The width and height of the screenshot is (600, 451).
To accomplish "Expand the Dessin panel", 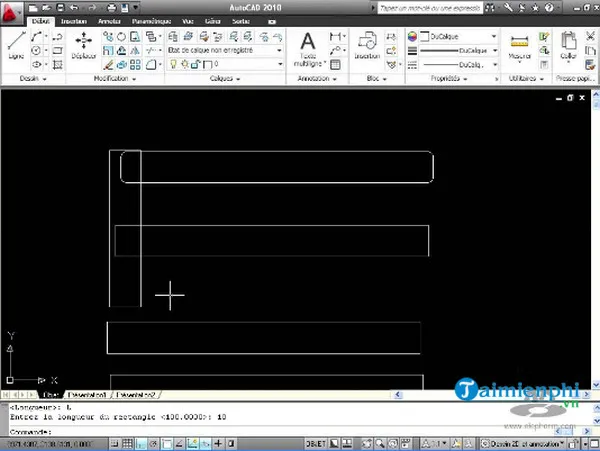I will (x=33, y=78).
